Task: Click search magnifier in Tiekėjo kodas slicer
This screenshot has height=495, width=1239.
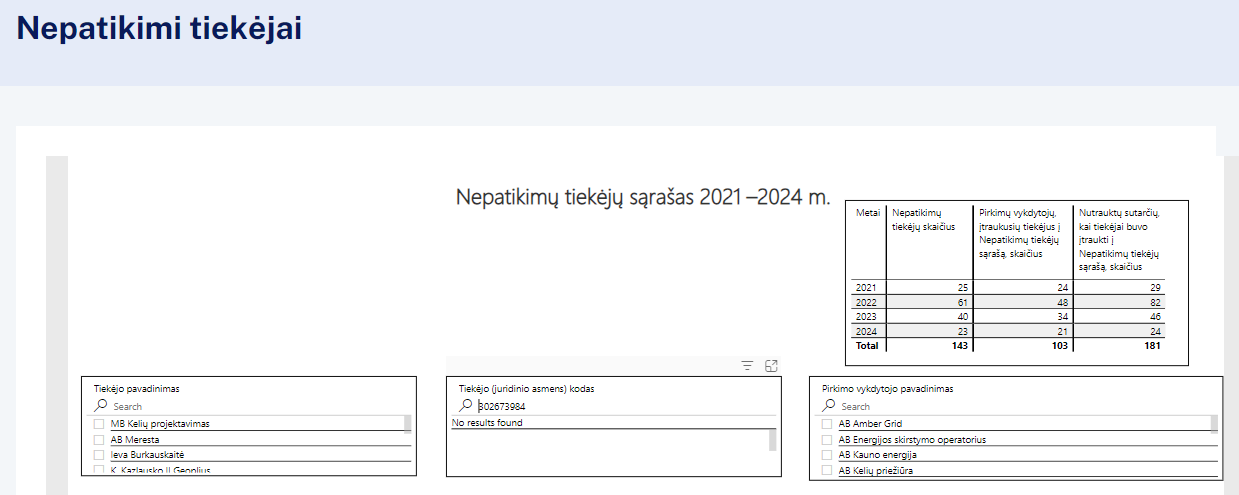Action: click(465, 406)
